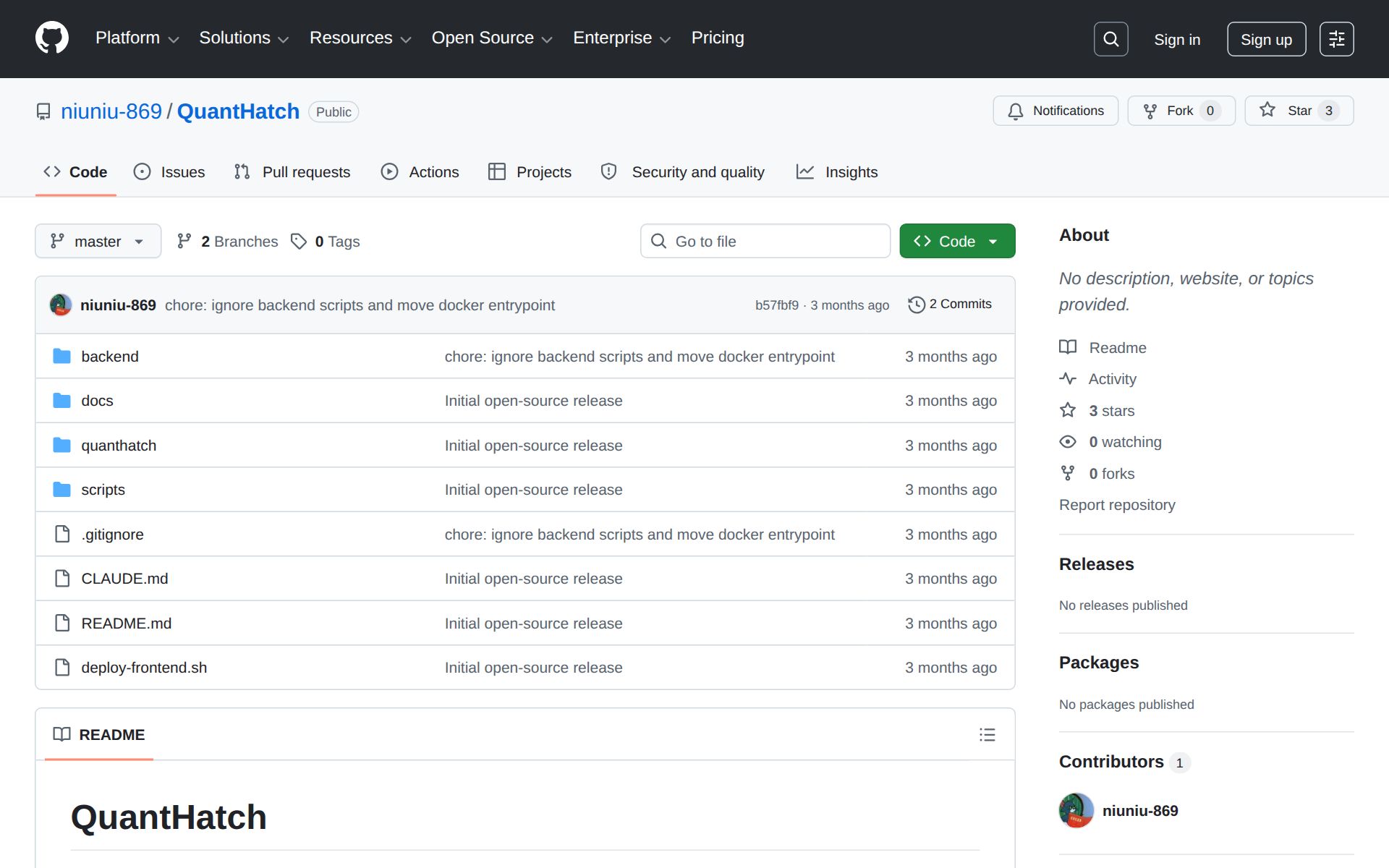Screen dimensions: 1389x868
Task: Open the Packages heading link
Action: [1099, 663]
